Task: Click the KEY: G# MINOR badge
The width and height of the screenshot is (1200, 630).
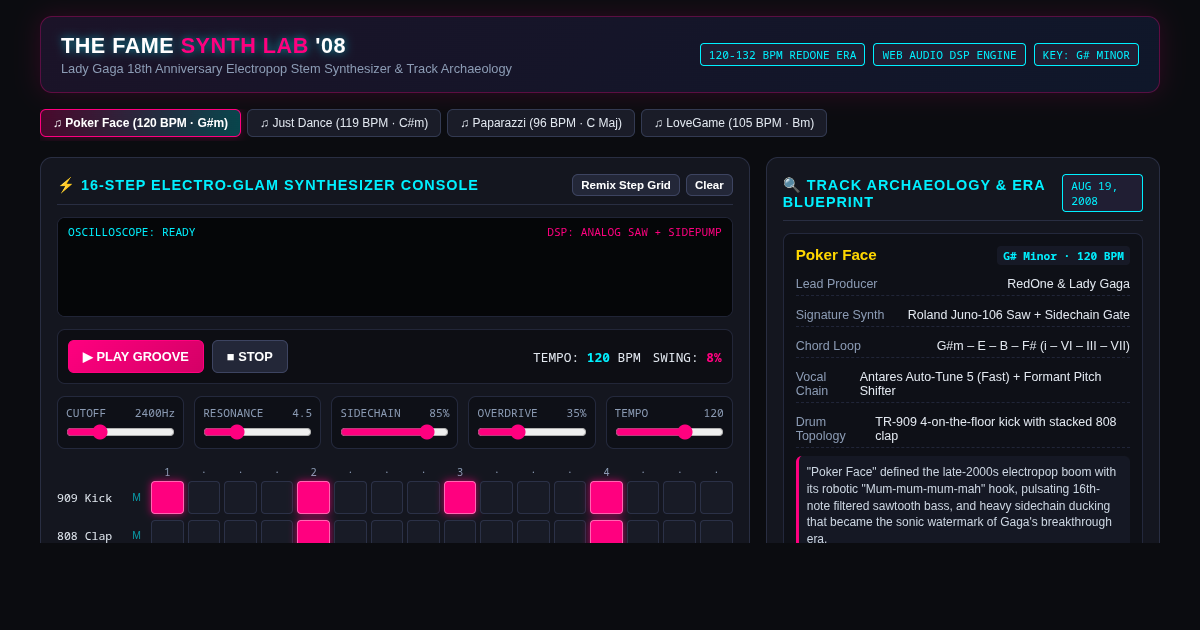Action: (1086, 55)
